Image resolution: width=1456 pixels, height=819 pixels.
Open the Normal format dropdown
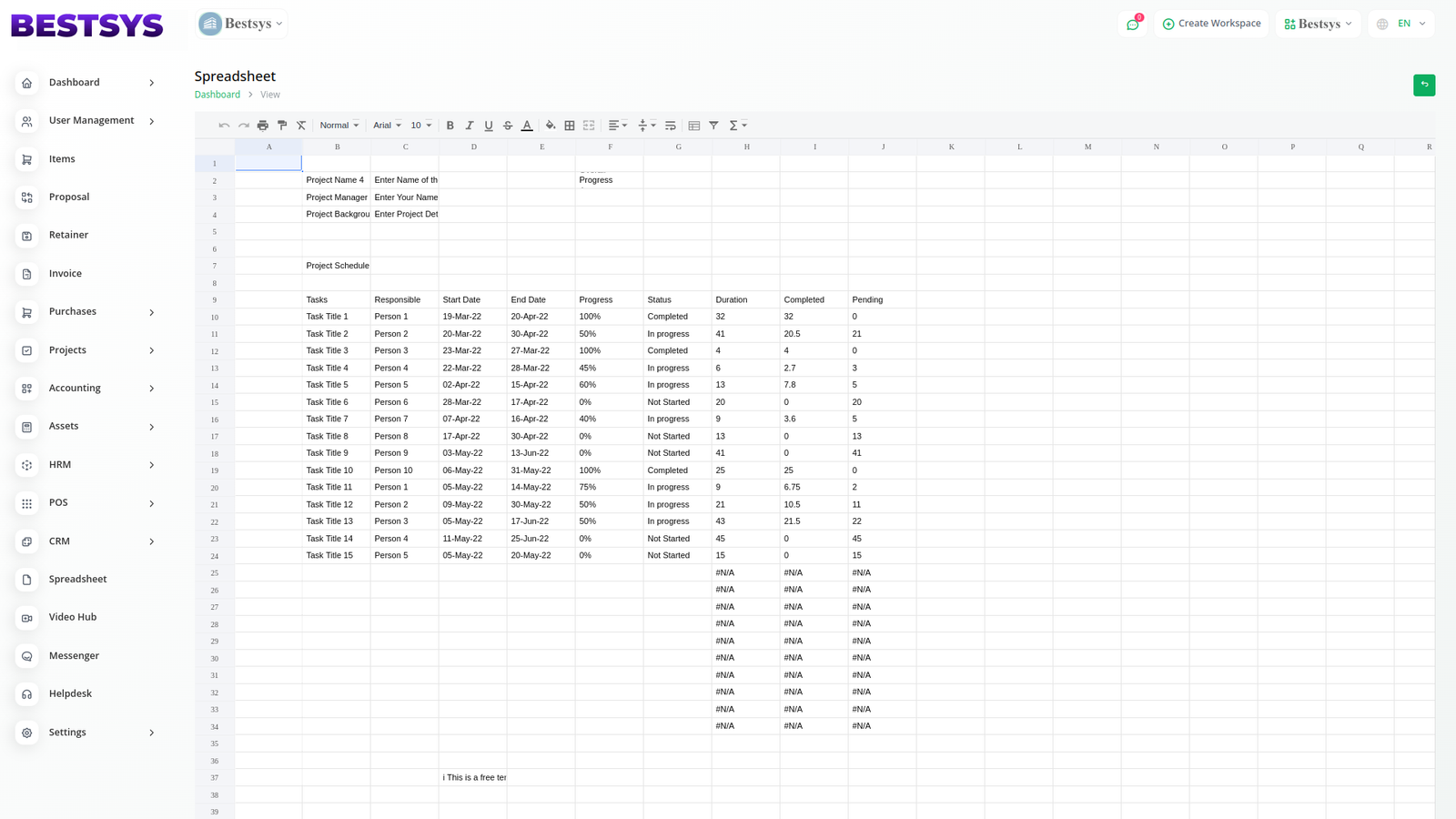(x=339, y=126)
